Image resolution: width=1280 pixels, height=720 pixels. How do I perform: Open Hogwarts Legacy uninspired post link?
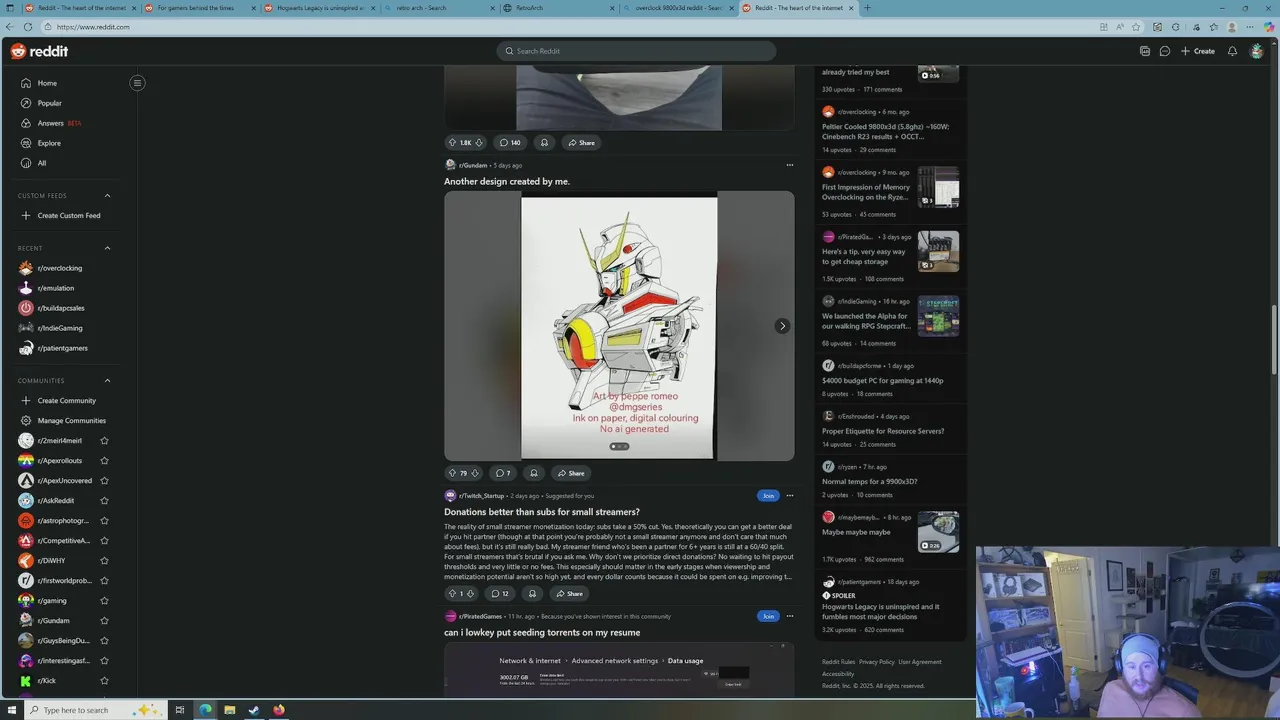tap(880, 611)
